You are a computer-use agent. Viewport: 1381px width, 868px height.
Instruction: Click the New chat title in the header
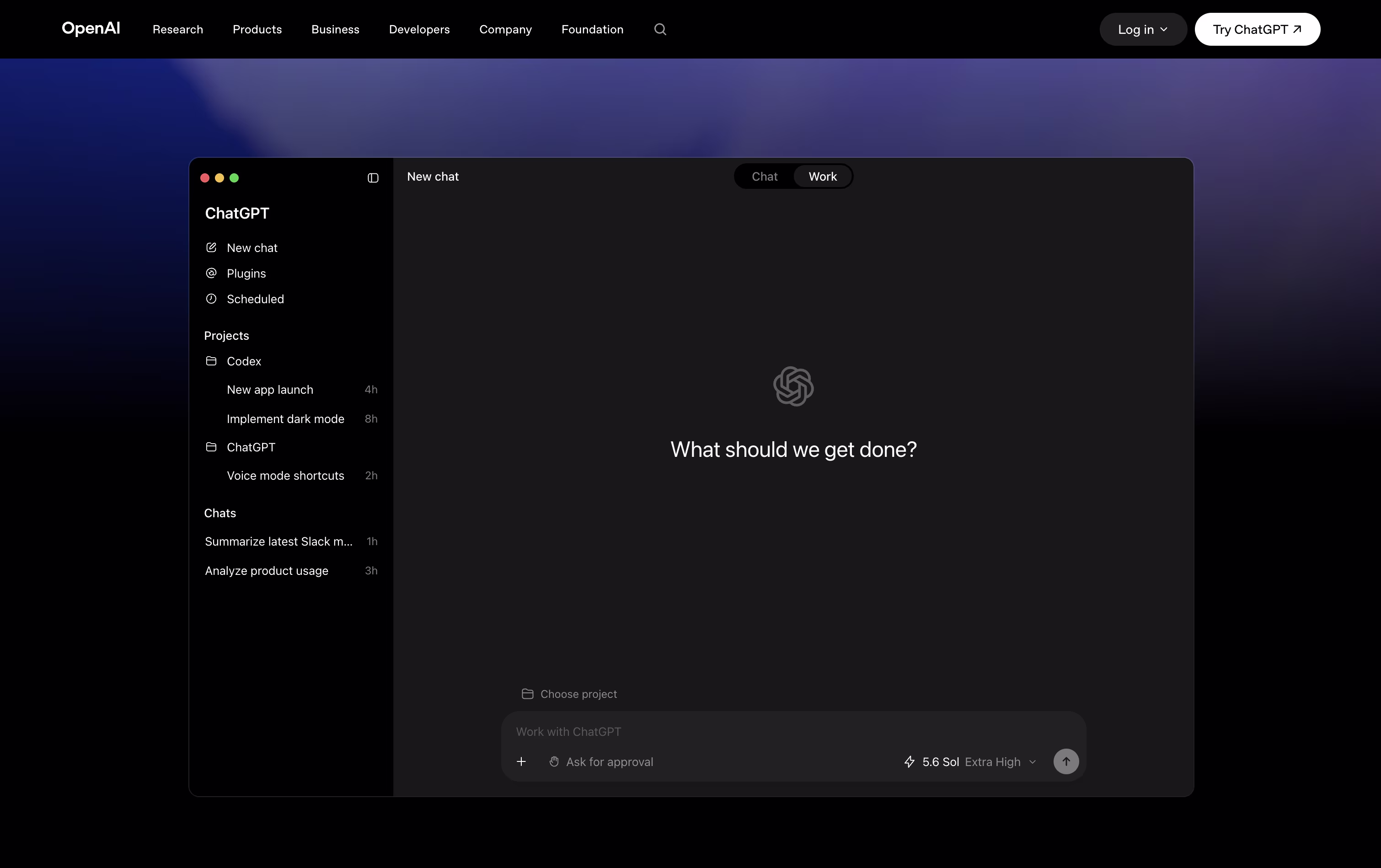(x=433, y=176)
